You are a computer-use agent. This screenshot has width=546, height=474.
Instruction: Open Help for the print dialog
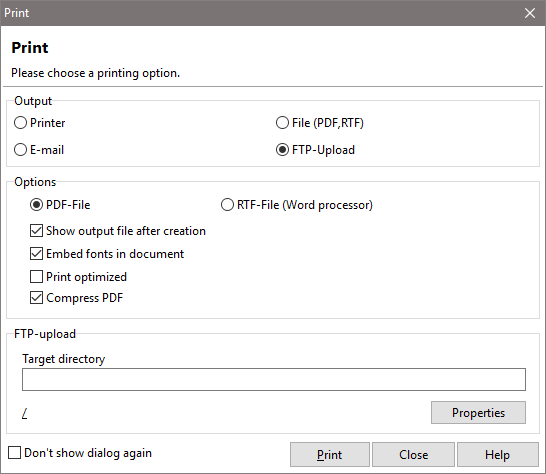pos(498,454)
